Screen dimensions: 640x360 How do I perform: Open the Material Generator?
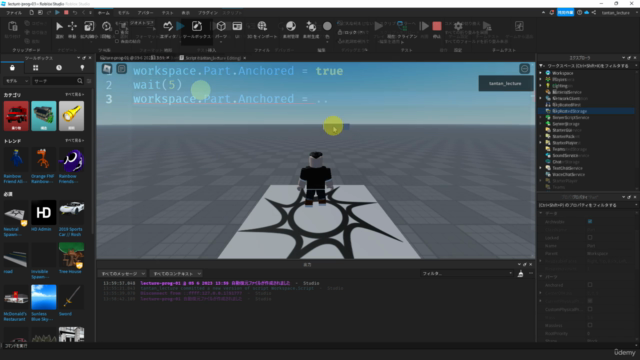311,27
